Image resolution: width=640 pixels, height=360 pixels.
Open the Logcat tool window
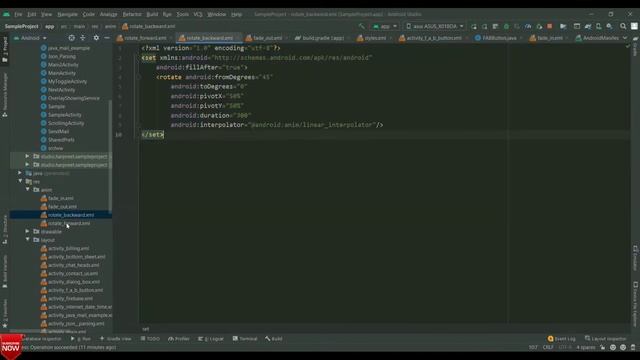[211, 339]
